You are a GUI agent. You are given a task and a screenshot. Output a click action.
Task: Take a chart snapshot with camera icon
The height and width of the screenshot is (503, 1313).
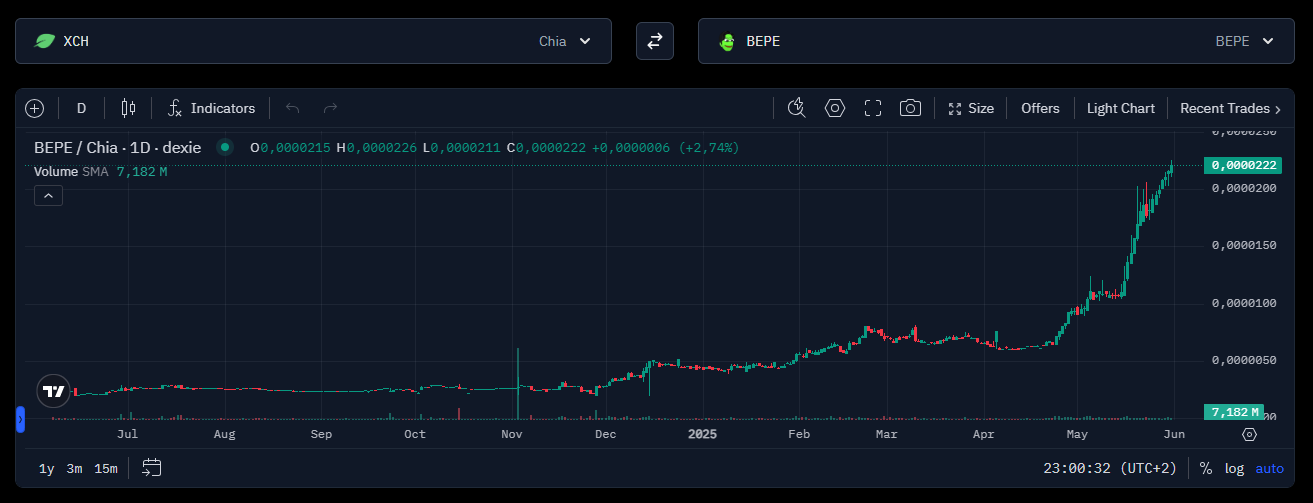pyautogui.click(x=910, y=108)
